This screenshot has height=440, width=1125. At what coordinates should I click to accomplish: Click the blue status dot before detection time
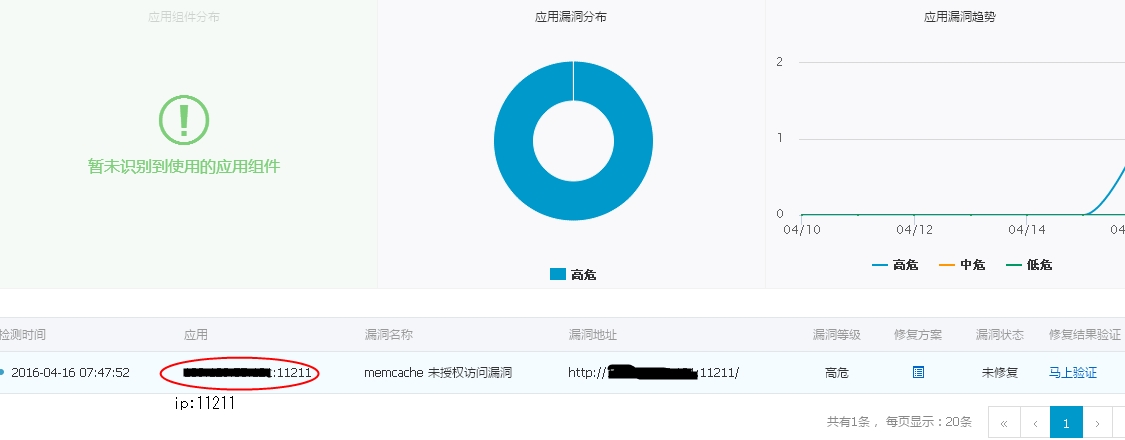coord(2,372)
